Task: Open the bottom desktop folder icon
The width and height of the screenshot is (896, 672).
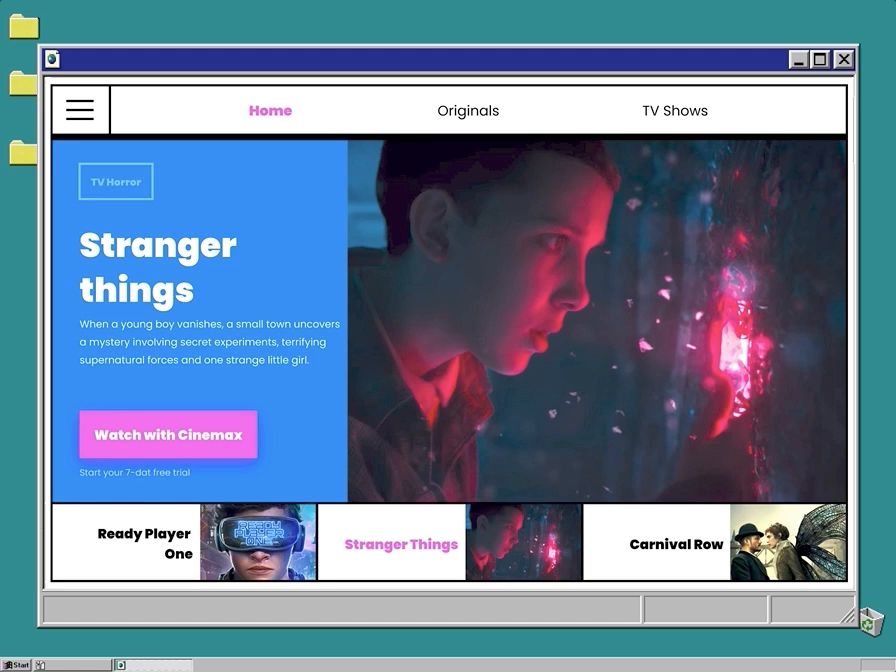Action: coord(23,153)
